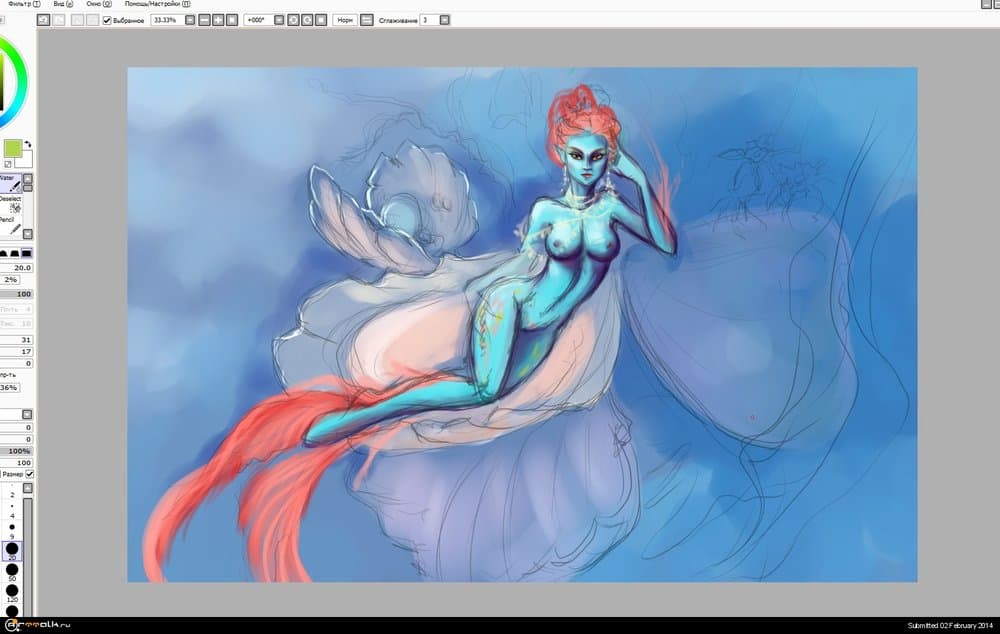Click the Норм button
The width and height of the screenshot is (1000, 634).
[x=344, y=20]
